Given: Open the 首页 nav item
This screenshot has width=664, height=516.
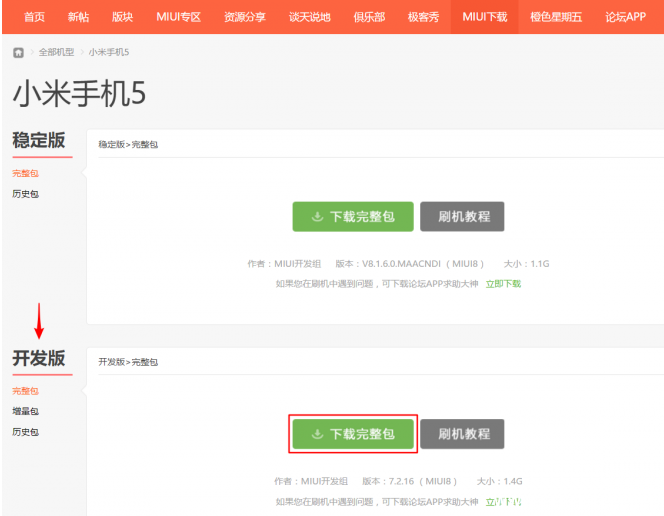Looking at the screenshot, I should point(34,17).
